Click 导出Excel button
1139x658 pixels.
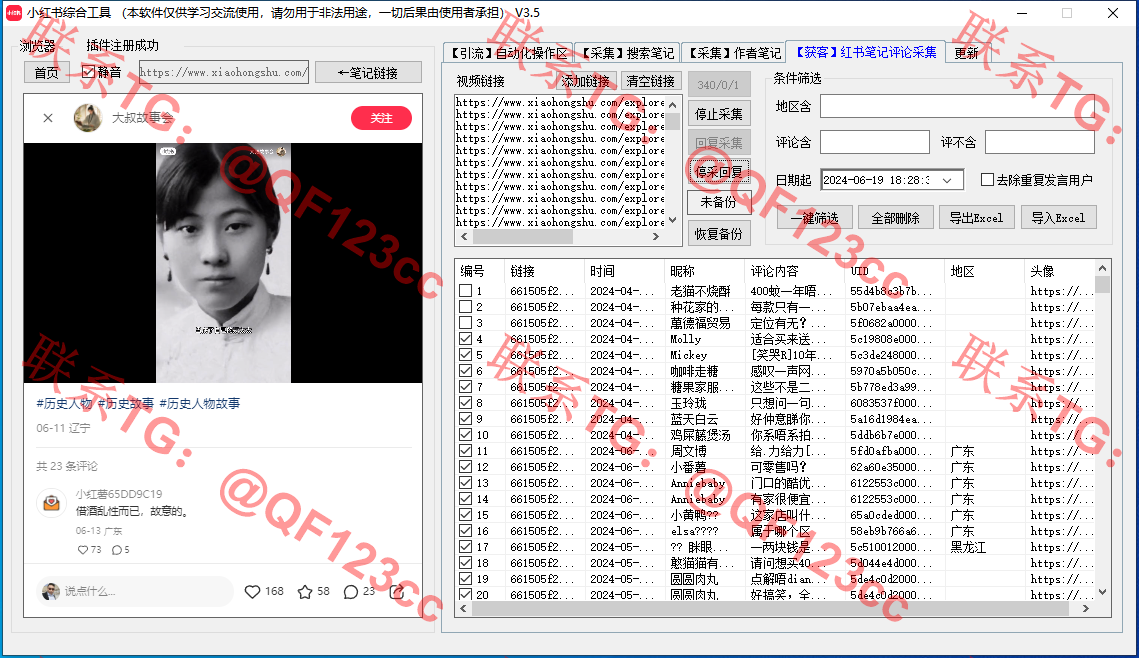pyautogui.click(x=976, y=218)
